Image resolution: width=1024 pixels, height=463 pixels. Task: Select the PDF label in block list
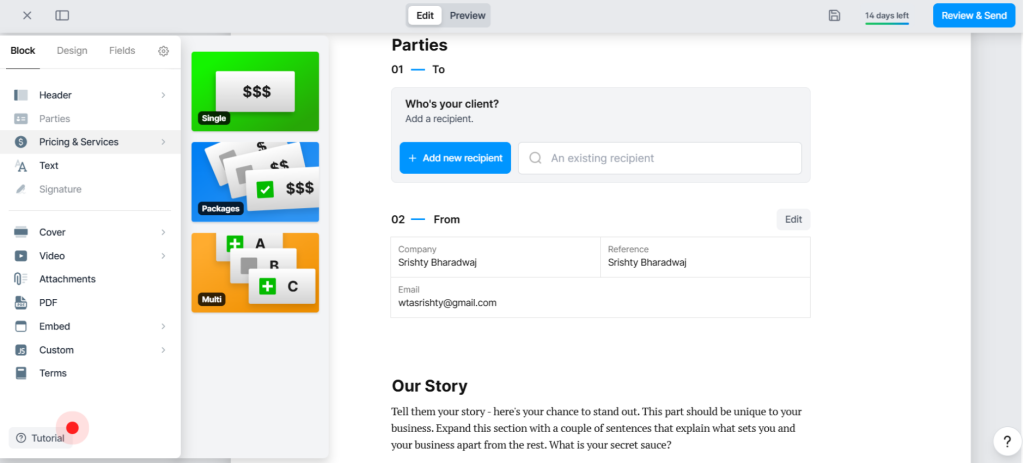point(48,303)
